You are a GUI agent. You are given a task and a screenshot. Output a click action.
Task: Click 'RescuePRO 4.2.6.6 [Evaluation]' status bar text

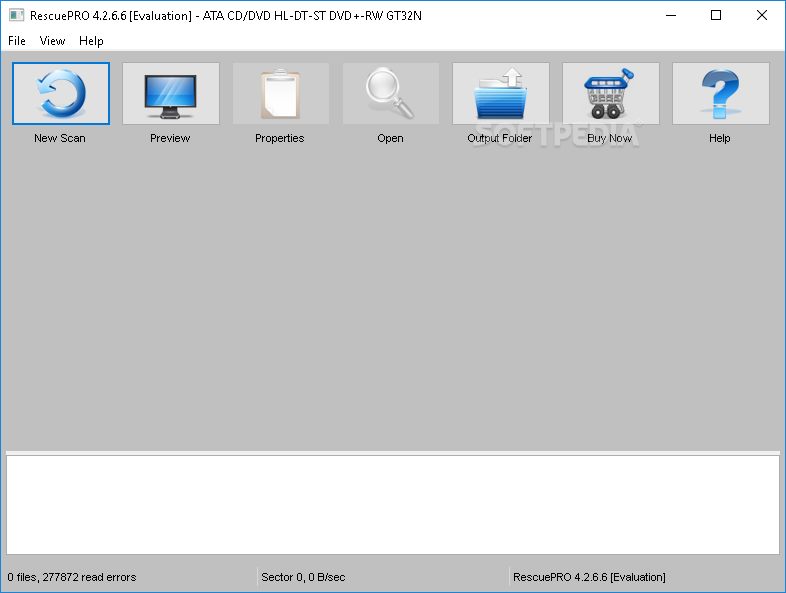pos(589,577)
